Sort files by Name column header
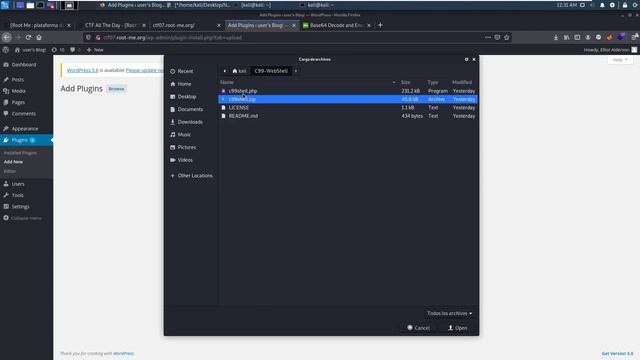 (308, 82)
